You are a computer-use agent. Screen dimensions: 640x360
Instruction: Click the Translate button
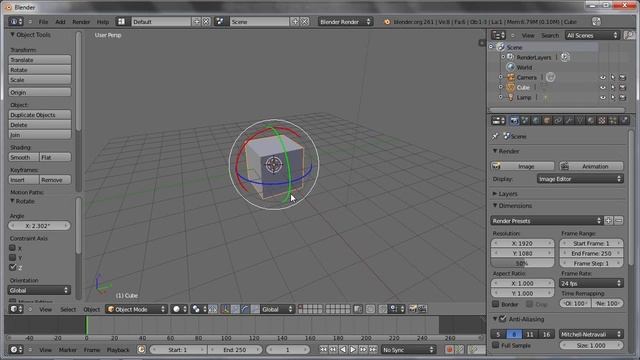tap(40, 60)
